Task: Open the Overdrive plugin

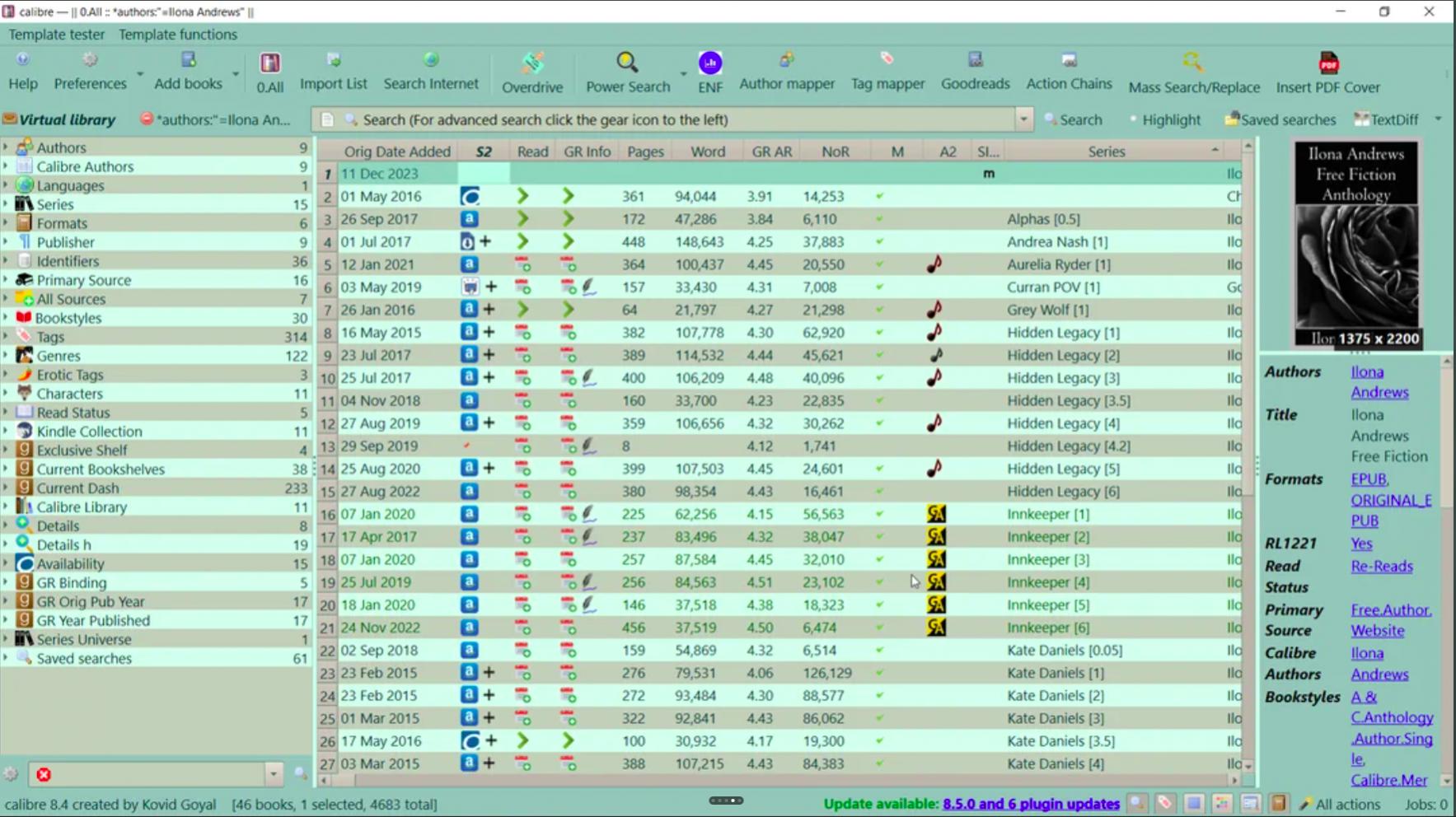Action: click(x=532, y=72)
